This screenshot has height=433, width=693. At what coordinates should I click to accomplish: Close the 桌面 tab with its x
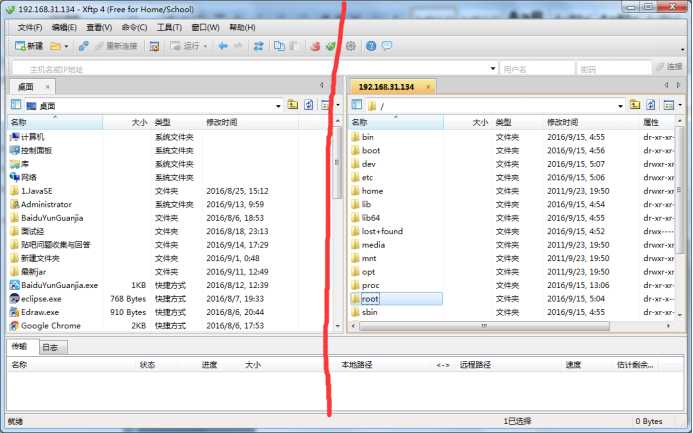(47, 87)
